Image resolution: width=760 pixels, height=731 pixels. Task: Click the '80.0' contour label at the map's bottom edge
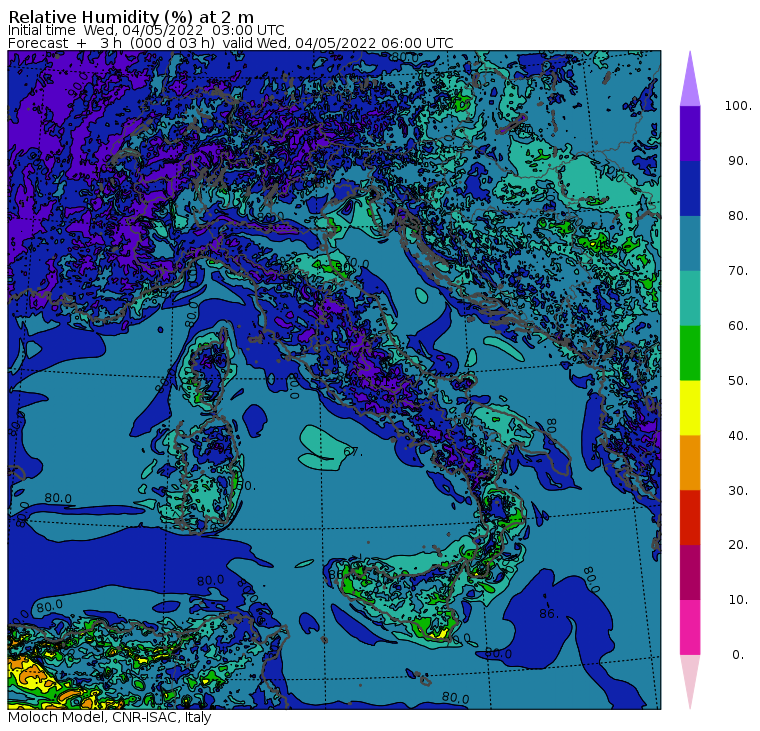coord(455,698)
